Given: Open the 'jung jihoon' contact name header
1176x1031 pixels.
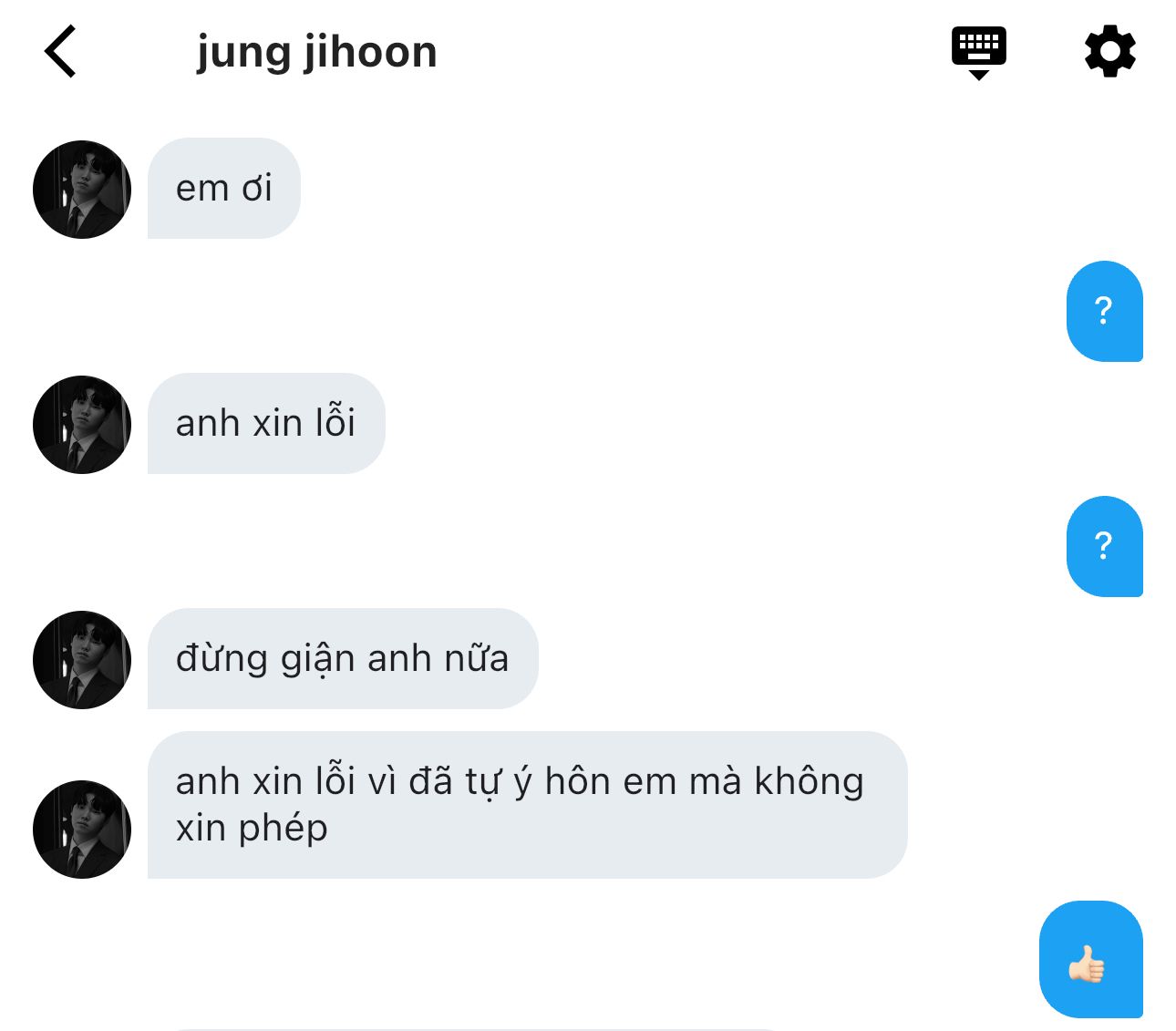Looking at the screenshot, I should [317, 53].
